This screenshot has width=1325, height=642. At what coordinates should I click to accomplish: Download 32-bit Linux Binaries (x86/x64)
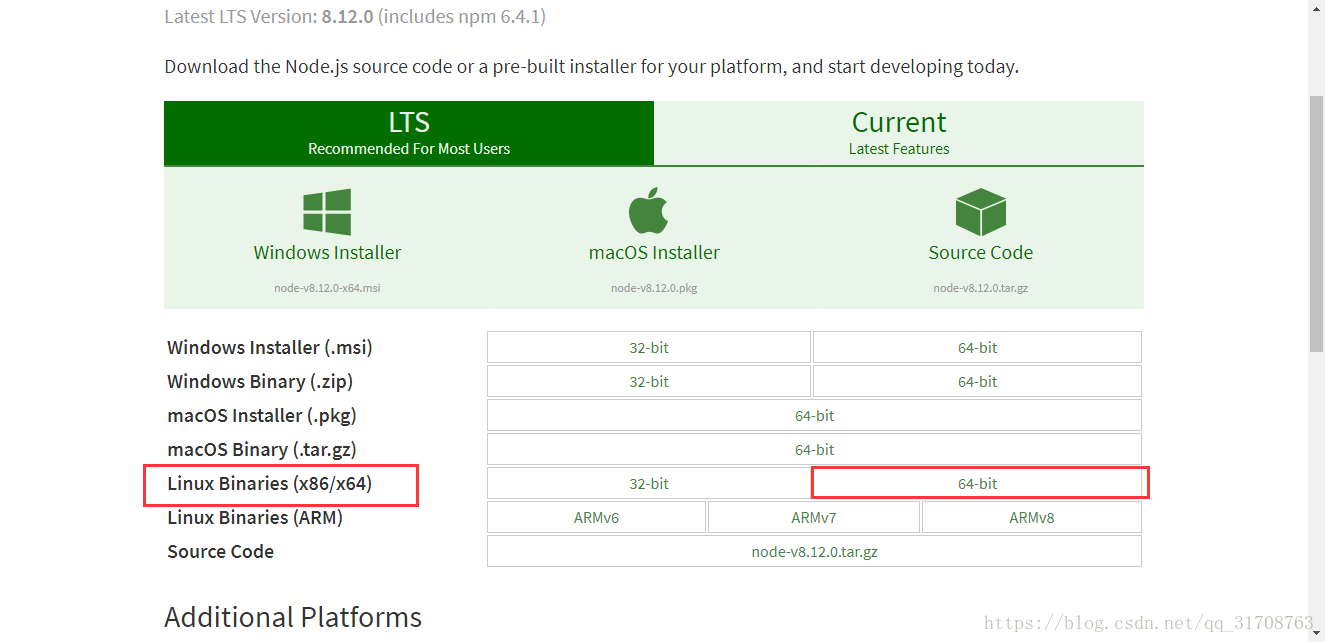click(649, 484)
